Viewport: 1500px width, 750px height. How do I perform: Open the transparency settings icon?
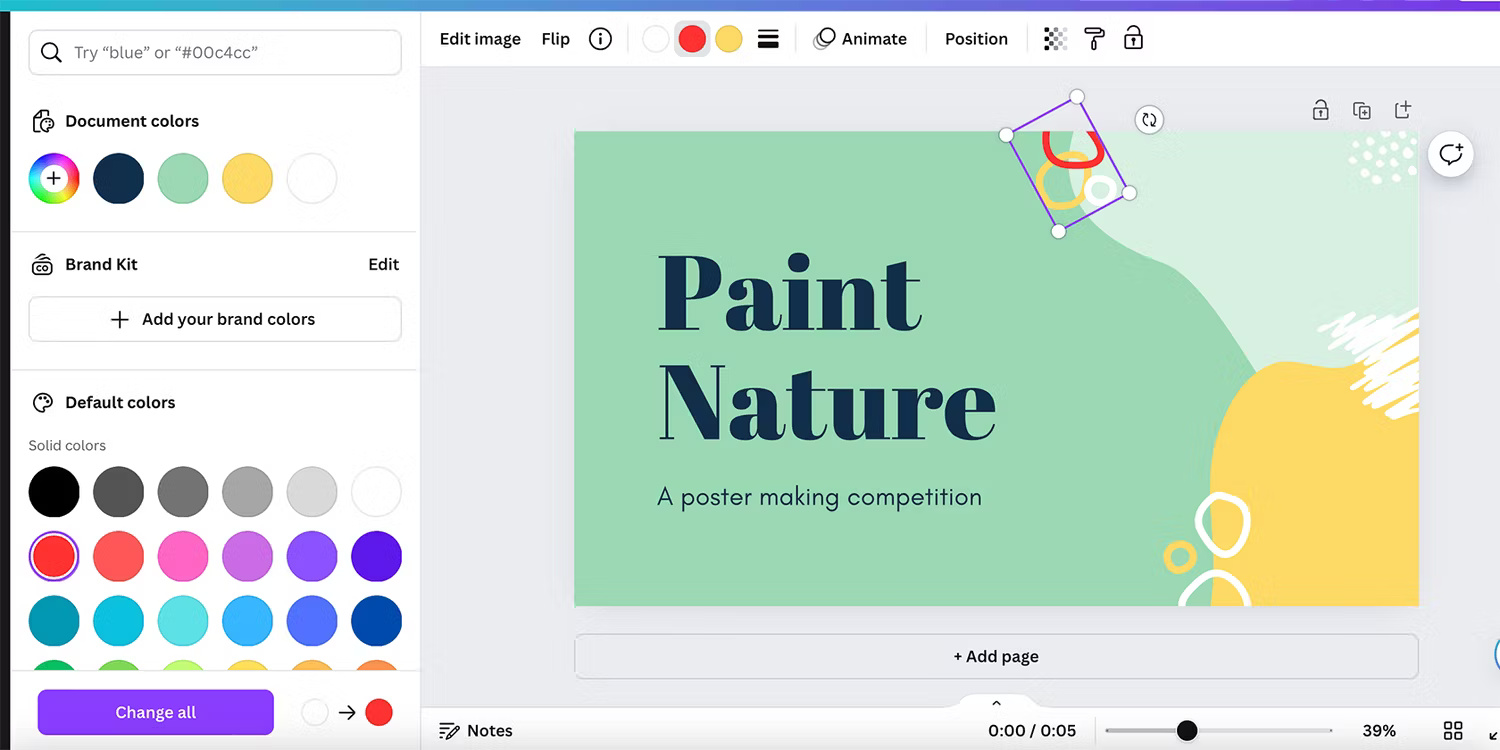tap(1055, 39)
